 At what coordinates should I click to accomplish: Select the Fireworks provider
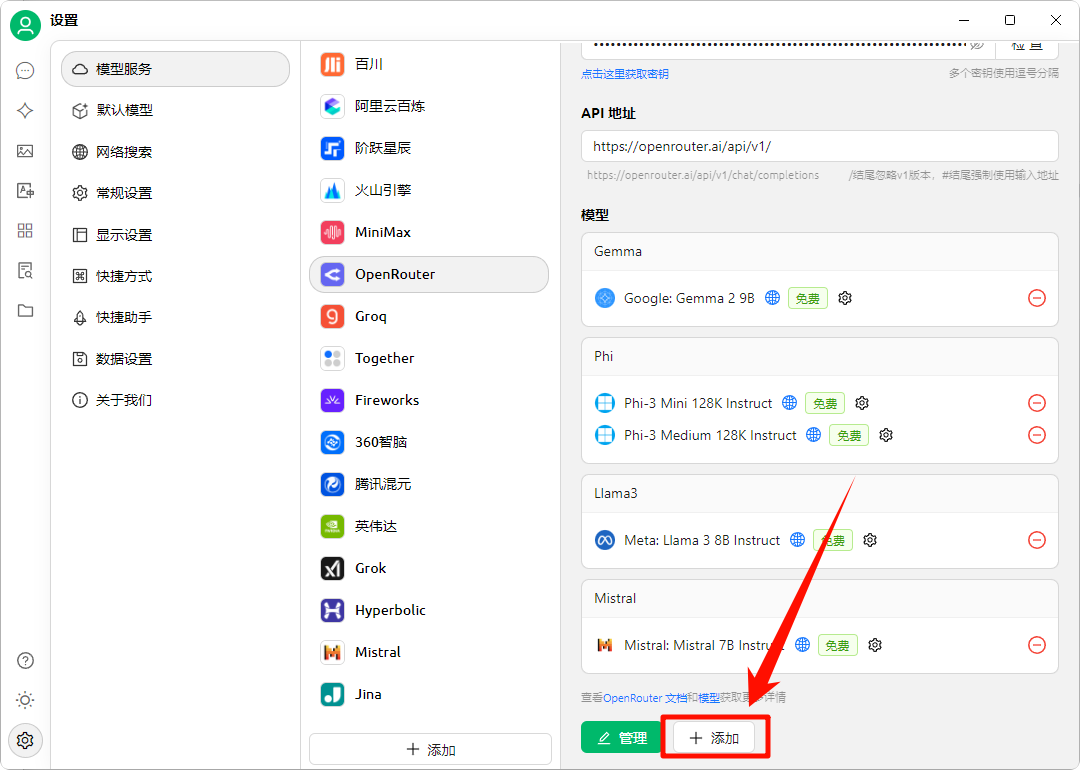pyautogui.click(x=429, y=400)
